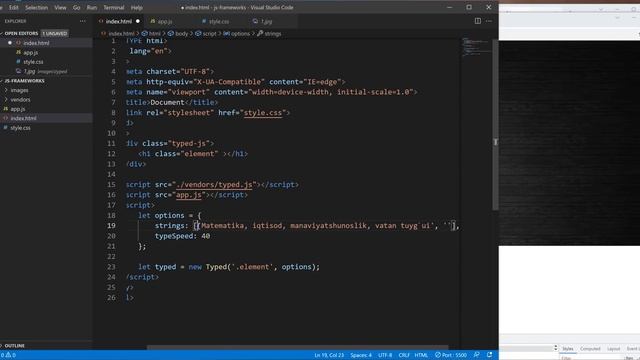Open the Run menu
Viewport: 640px width, 360px height.
[x=92, y=7]
